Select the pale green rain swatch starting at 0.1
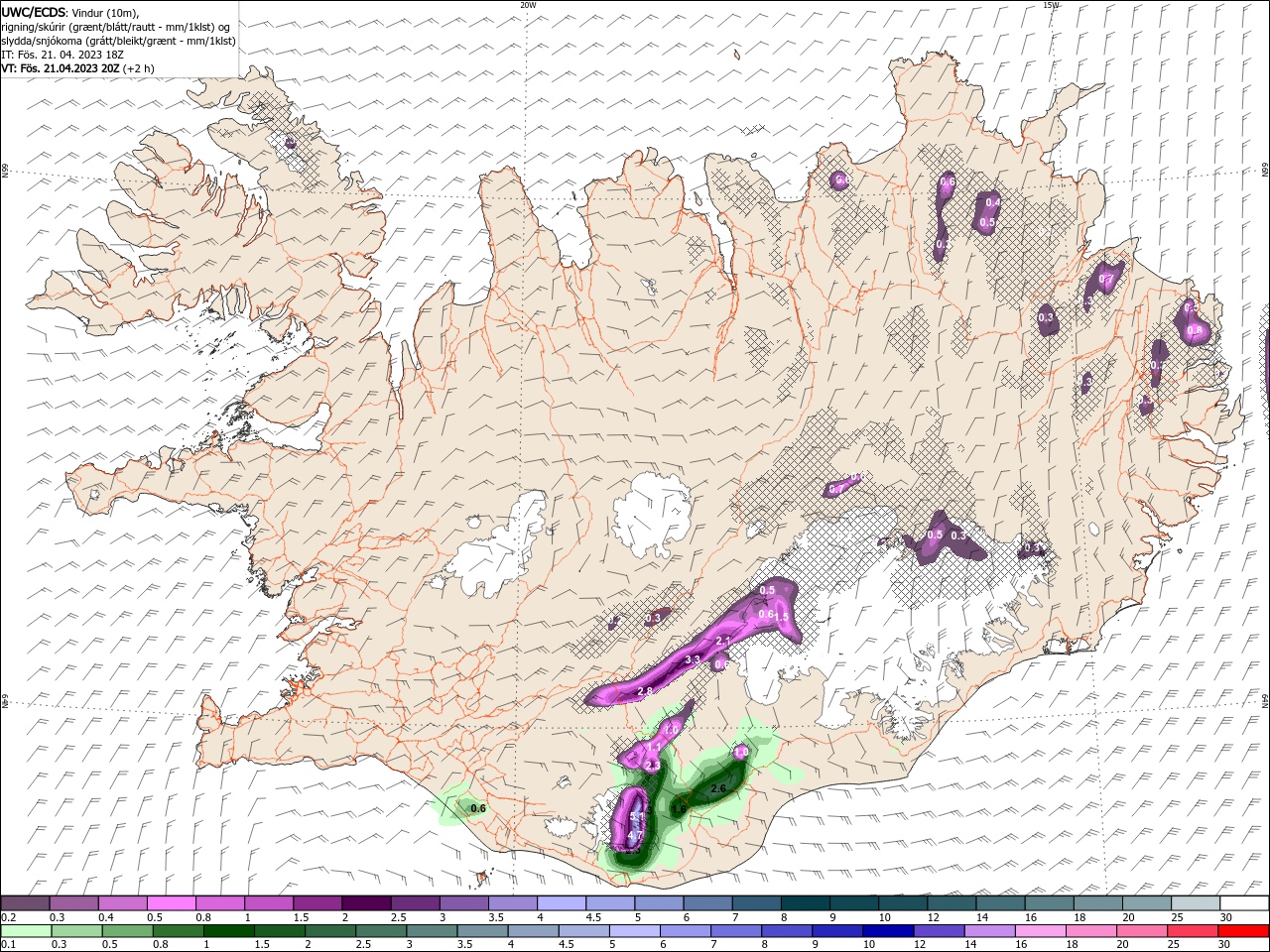Viewport: 1270px width, 952px height. (25, 931)
